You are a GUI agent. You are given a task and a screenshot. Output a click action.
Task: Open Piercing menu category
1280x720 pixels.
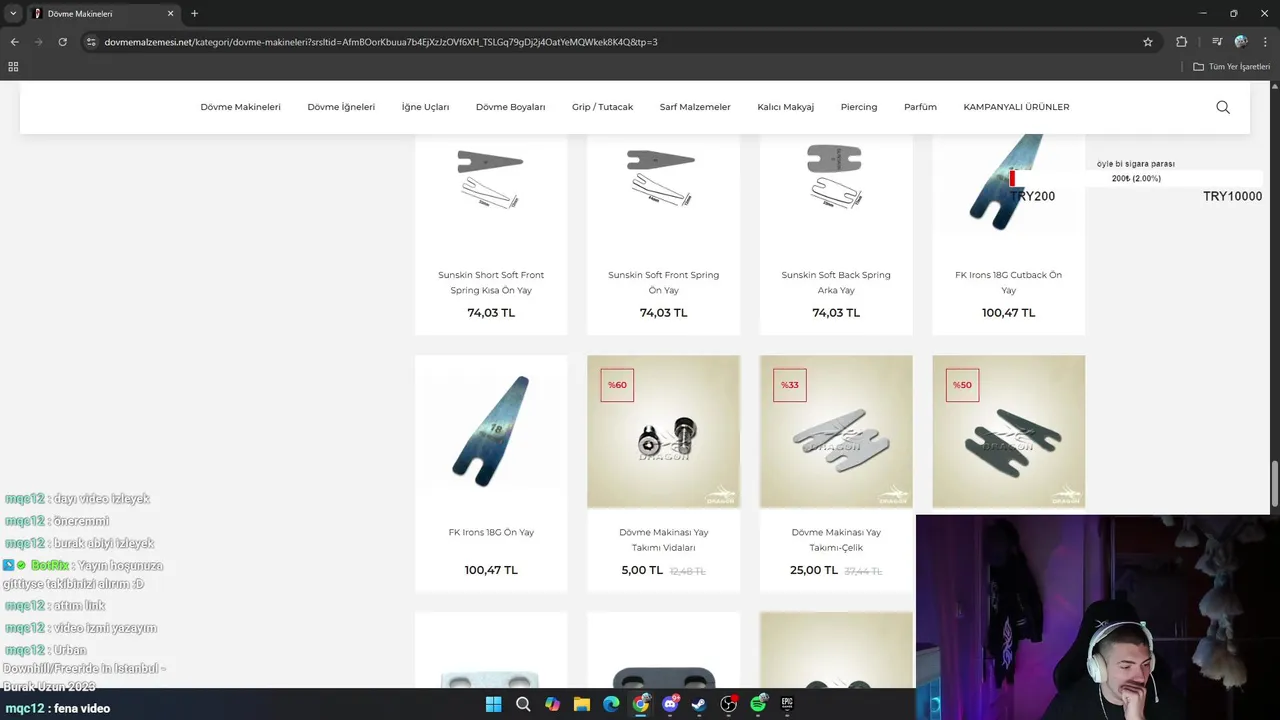coord(858,107)
